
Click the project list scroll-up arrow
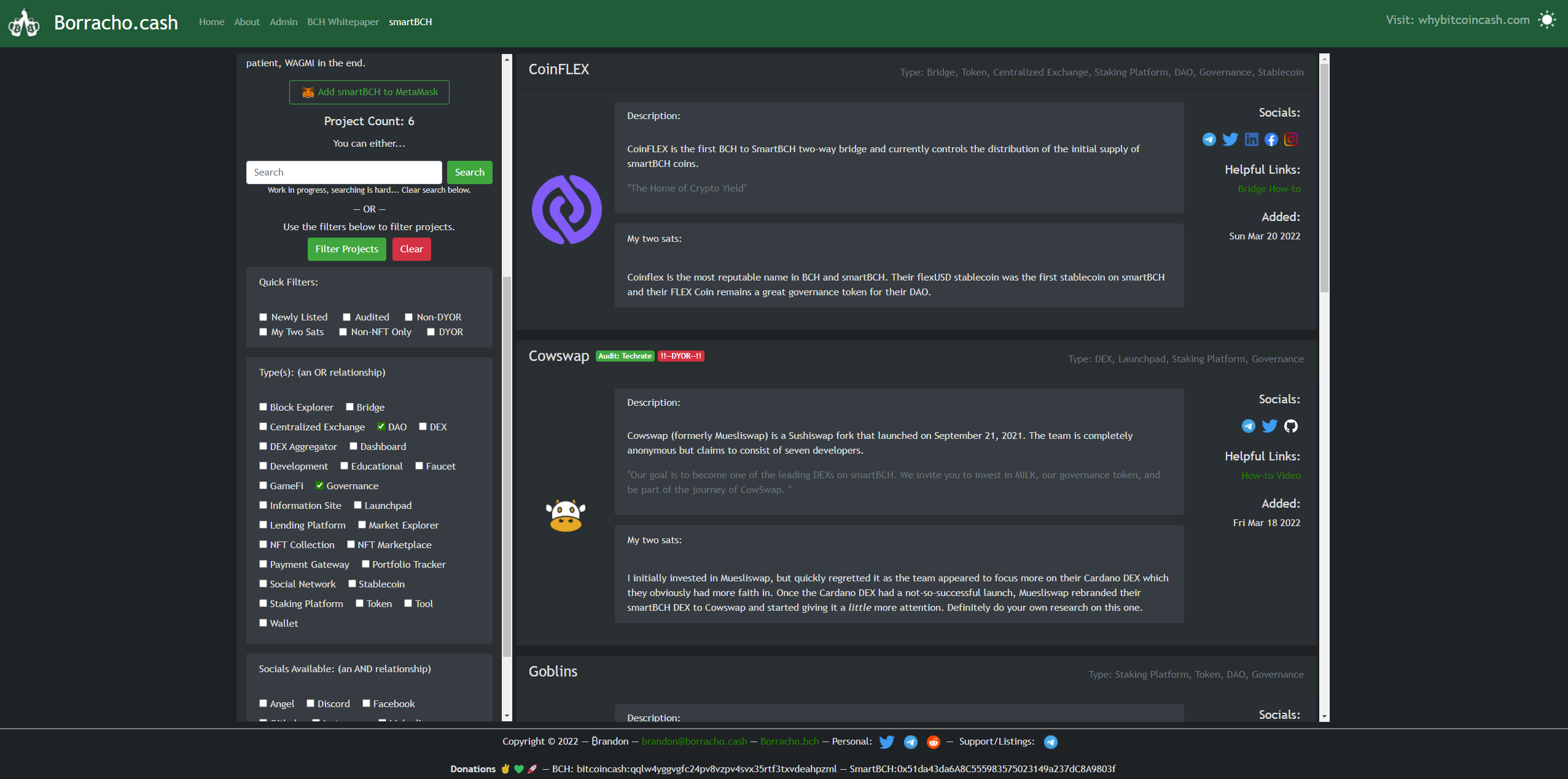(x=1324, y=59)
